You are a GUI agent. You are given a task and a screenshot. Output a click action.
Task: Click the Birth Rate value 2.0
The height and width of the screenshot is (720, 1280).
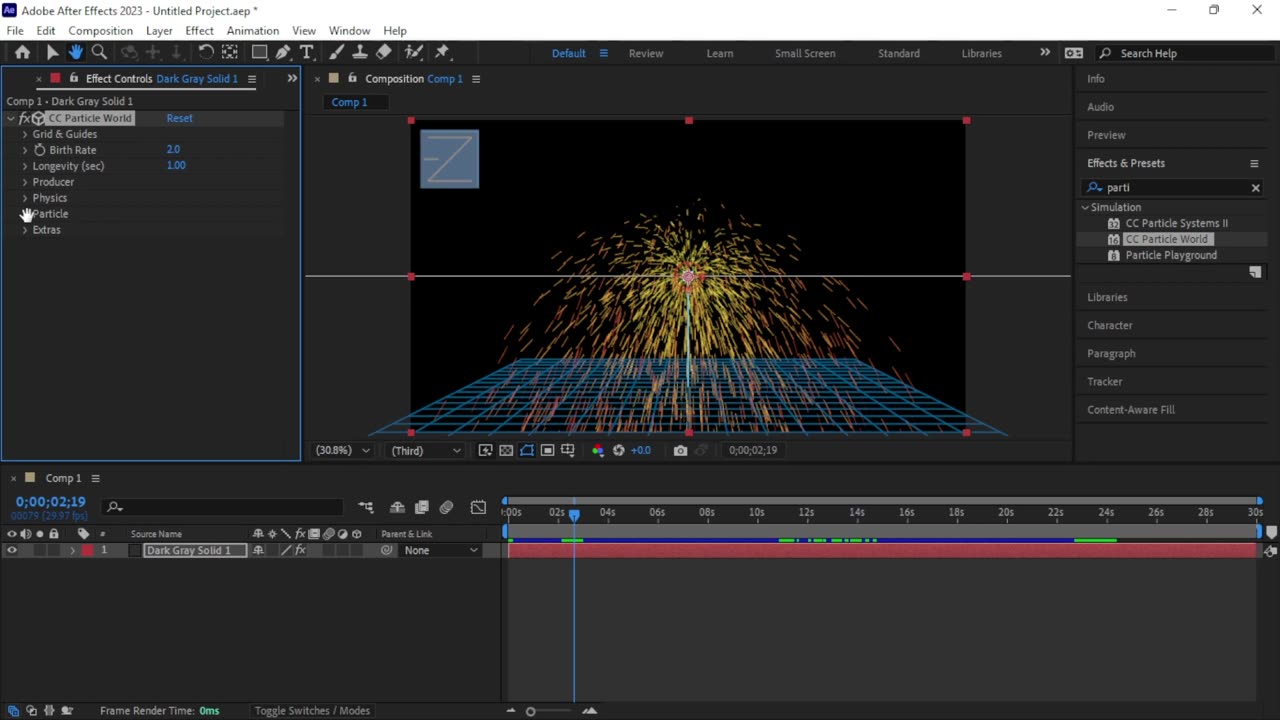173,149
